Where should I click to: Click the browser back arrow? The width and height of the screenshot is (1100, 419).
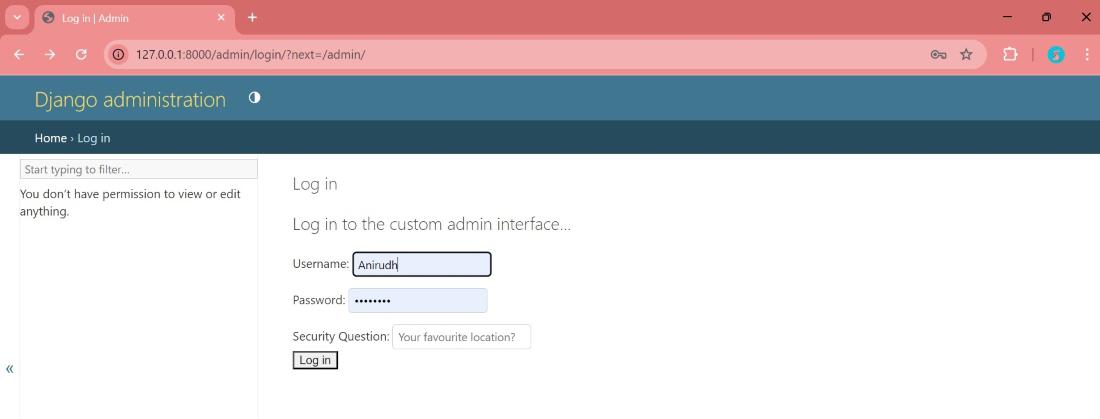tap(19, 54)
